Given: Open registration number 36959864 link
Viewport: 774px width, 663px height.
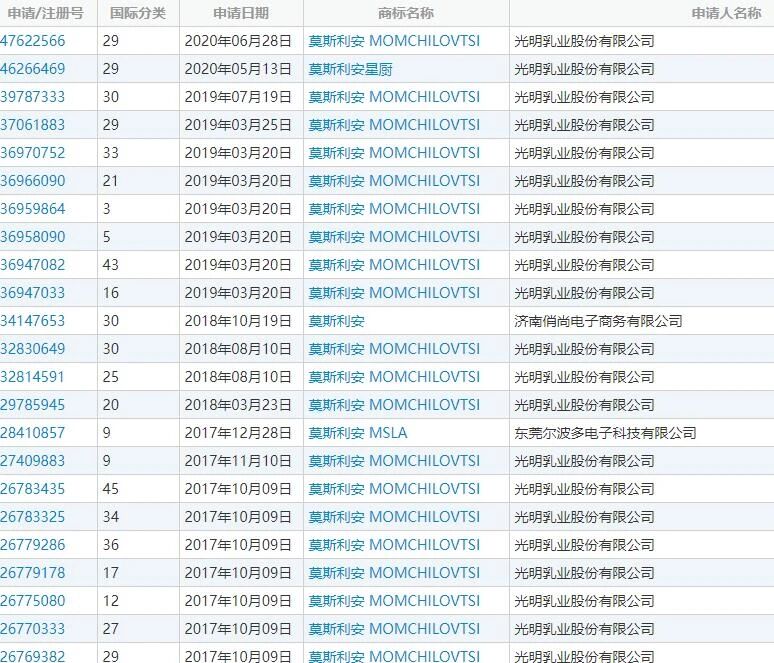Looking at the screenshot, I should [33, 208].
